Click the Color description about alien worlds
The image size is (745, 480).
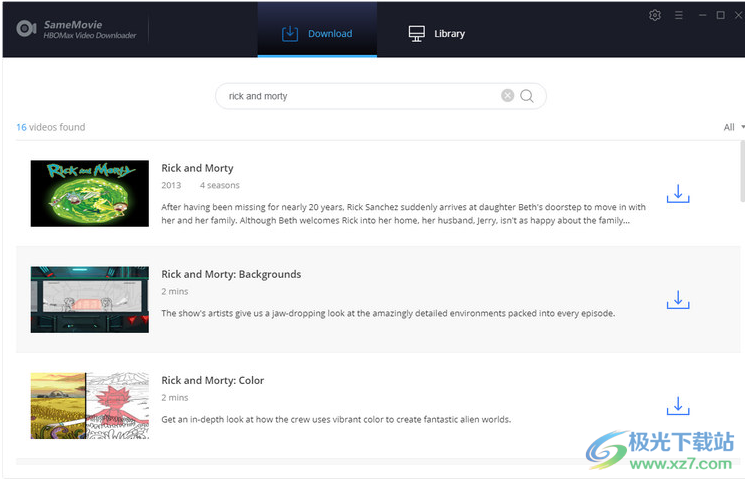(x=336, y=419)
